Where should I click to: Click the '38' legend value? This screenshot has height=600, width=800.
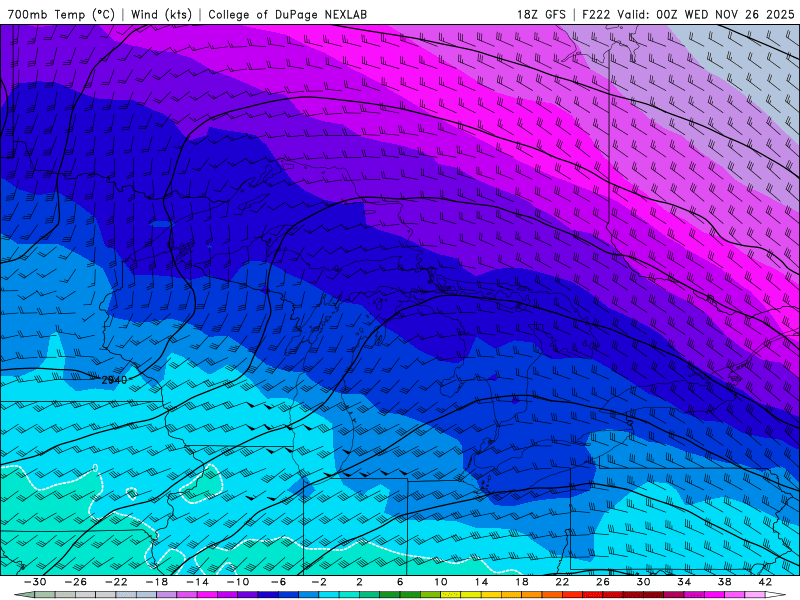click(x=724, y=582)
